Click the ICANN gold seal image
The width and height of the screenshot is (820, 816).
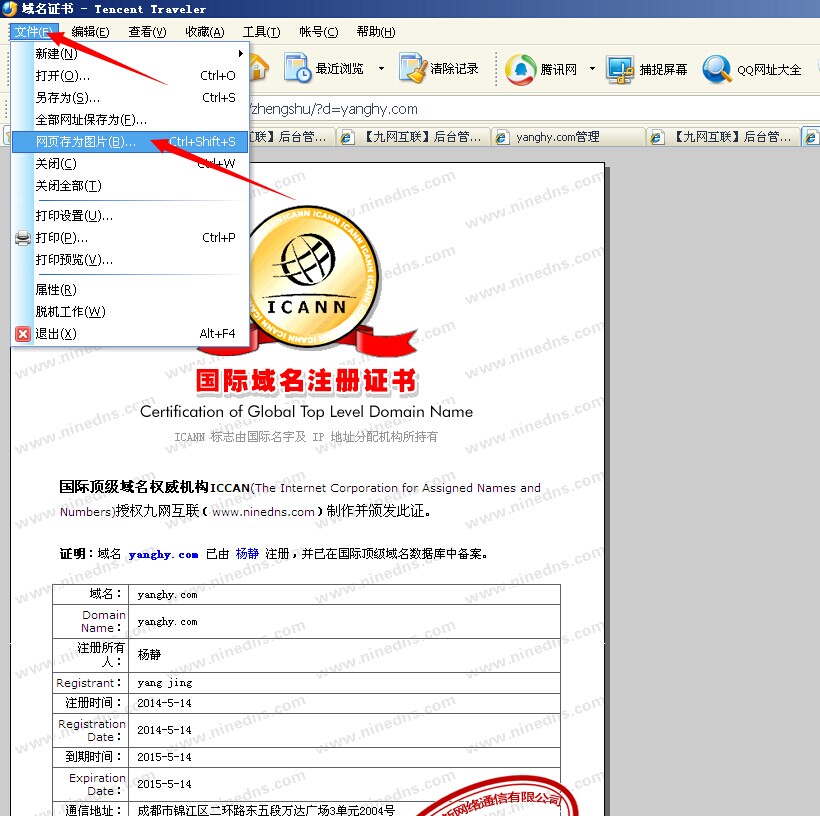pos(314,277)
